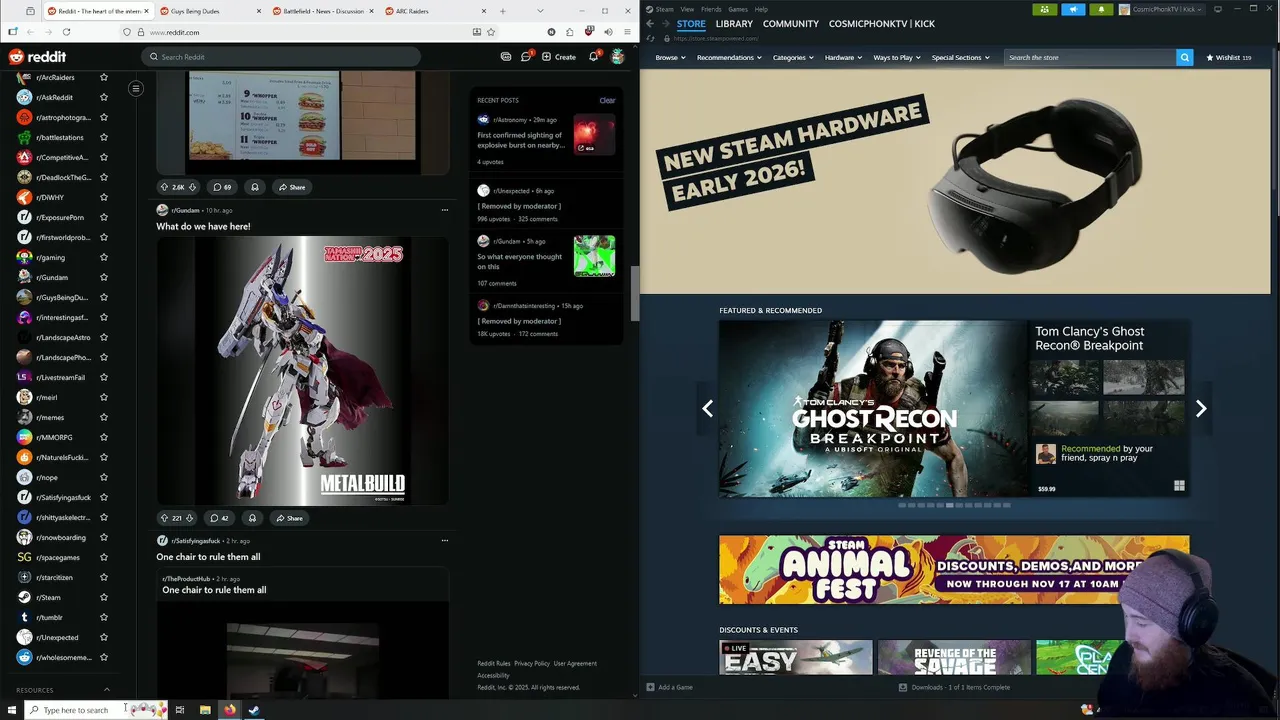Open File Explorer from taskbar
Image resolution: width=1280 pixels, height=720 pixels.
pos(205,710)
